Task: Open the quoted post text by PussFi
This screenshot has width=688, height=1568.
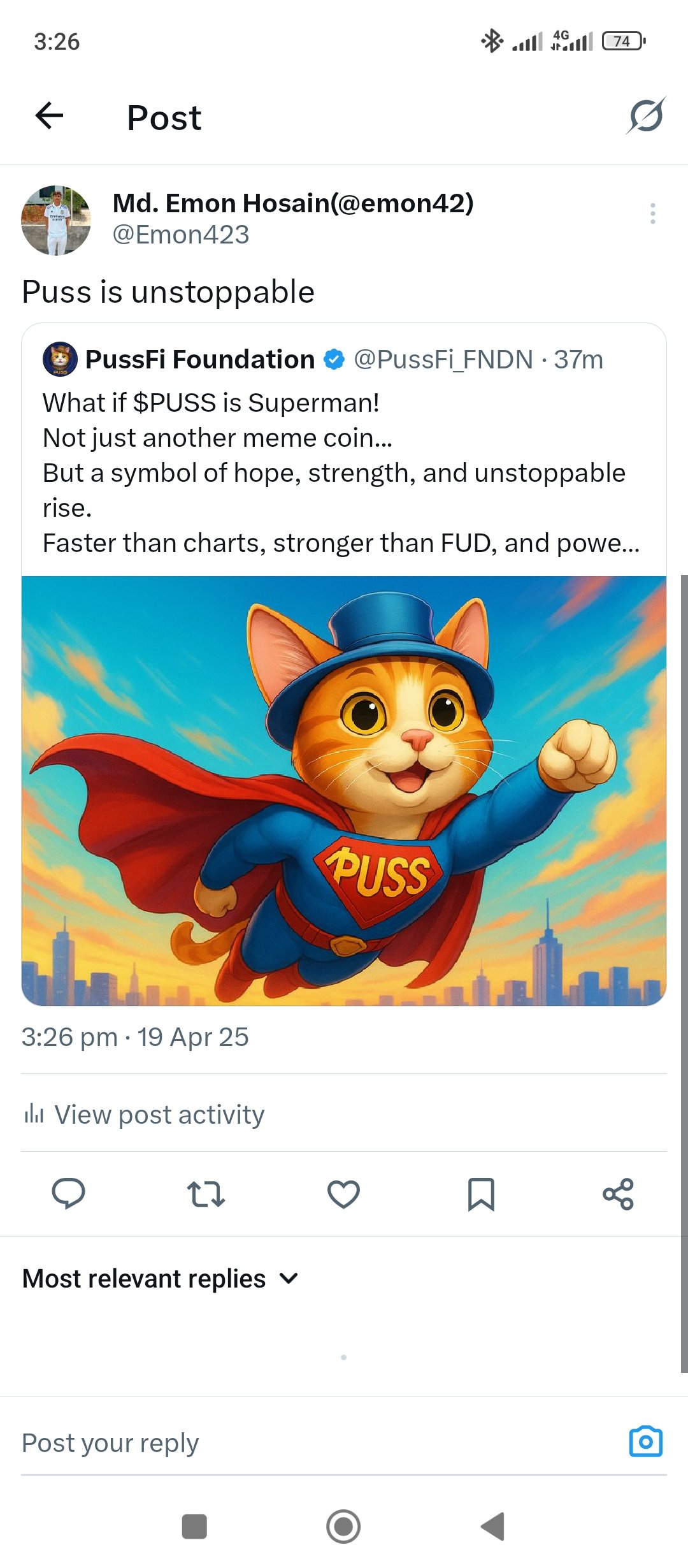Action: pyautogui.click(x=341, y=473)
